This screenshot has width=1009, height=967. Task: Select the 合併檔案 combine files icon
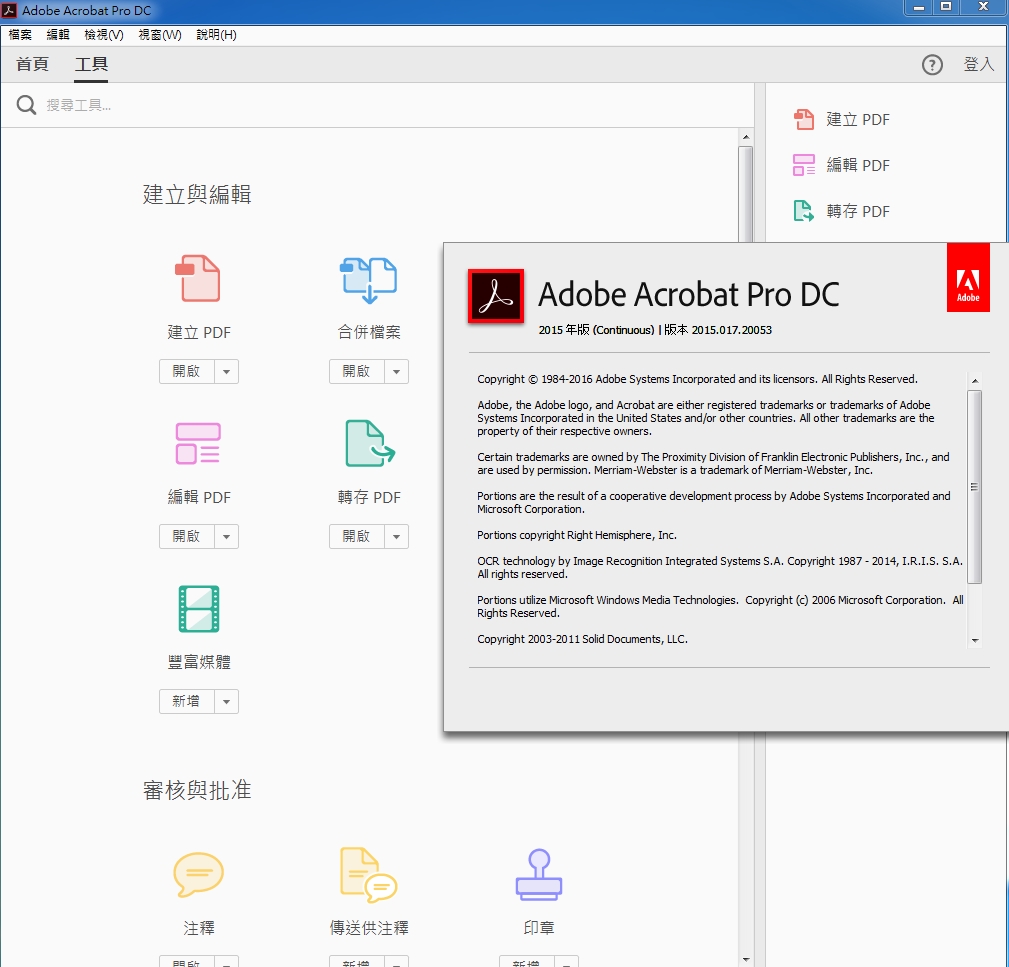[x=368, y=280]
